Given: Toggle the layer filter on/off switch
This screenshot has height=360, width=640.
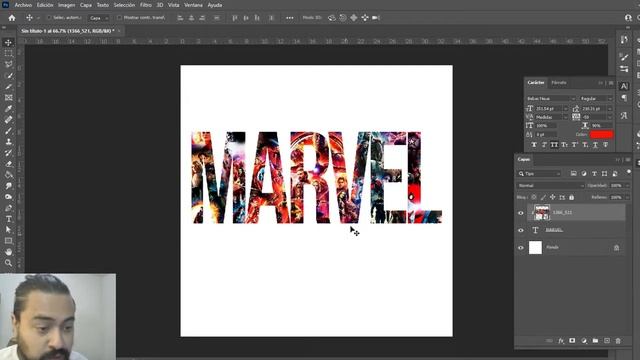Looking at the screenshot, I should pos(629,172).
